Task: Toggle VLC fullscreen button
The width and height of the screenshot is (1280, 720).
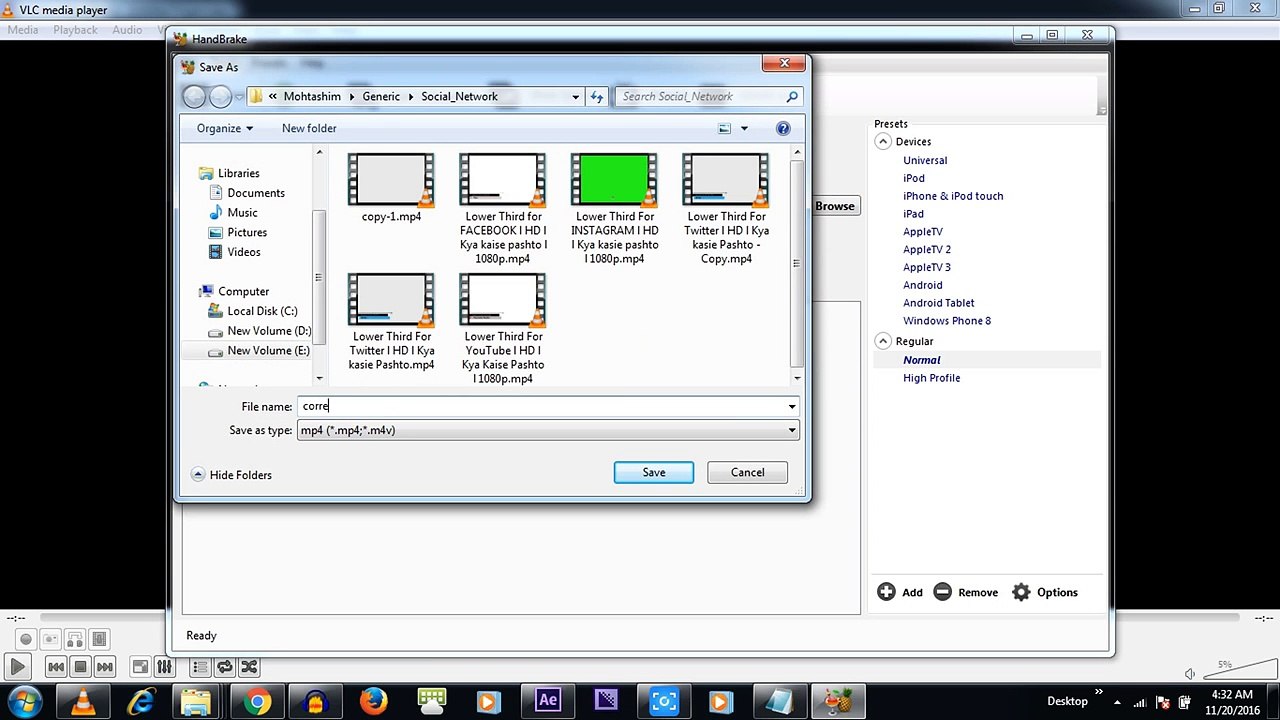Action: 140,667
